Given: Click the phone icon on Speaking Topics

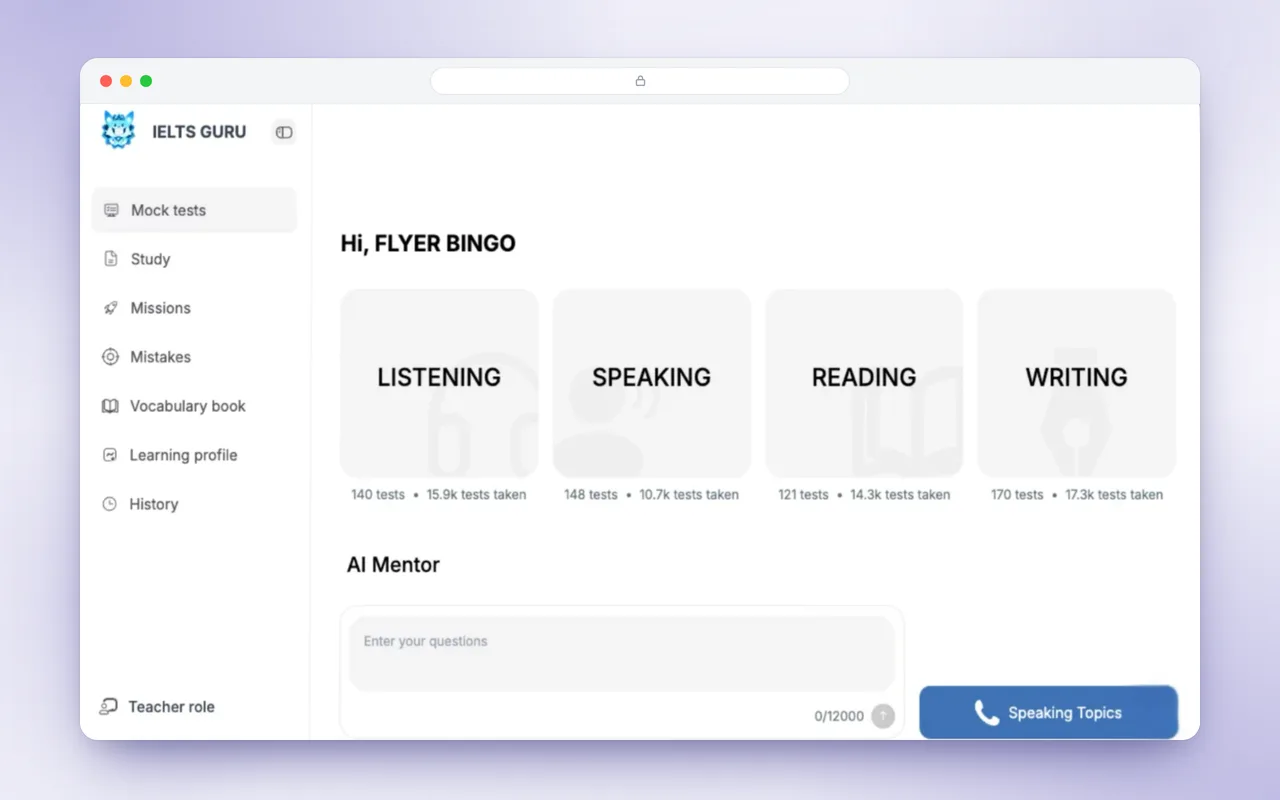Looking at the screenshot, I should (x=986, y=713).
